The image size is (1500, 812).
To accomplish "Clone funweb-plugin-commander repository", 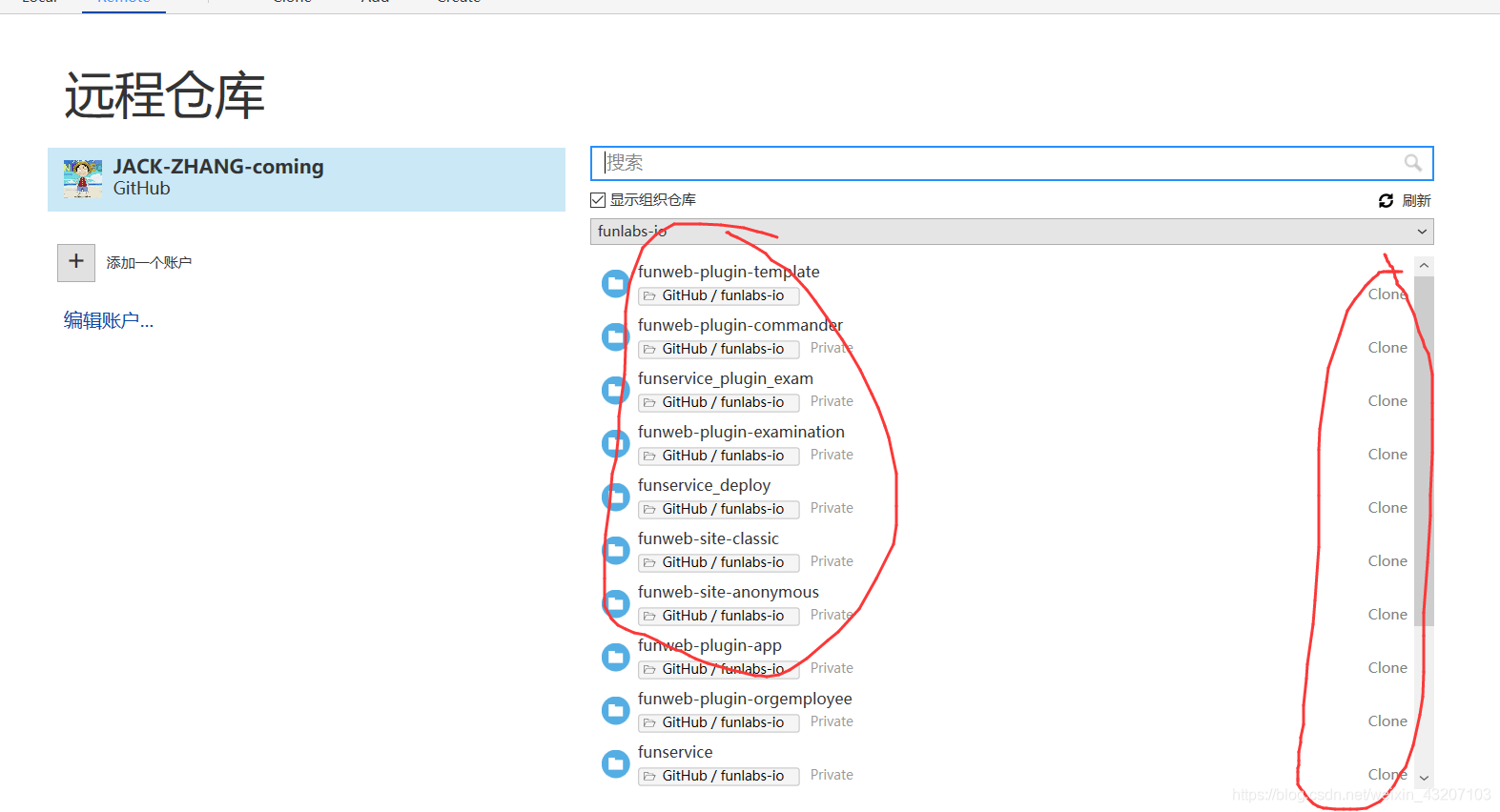I will pos(1387,348).
